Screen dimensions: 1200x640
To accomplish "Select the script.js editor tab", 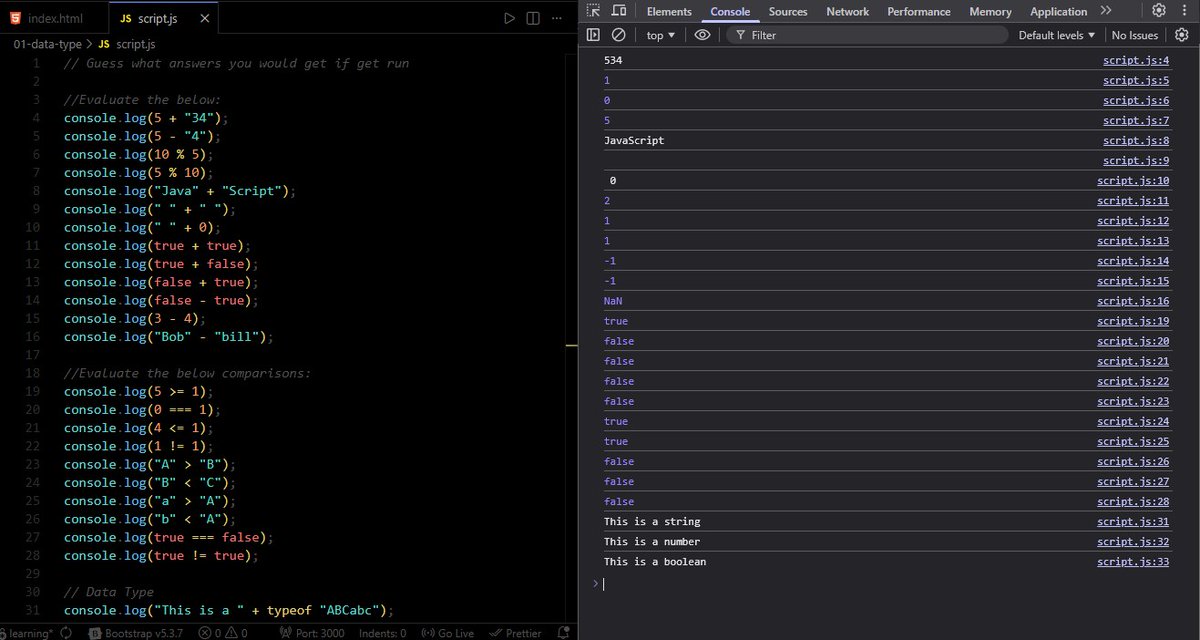I will click(x=163, y=18).
